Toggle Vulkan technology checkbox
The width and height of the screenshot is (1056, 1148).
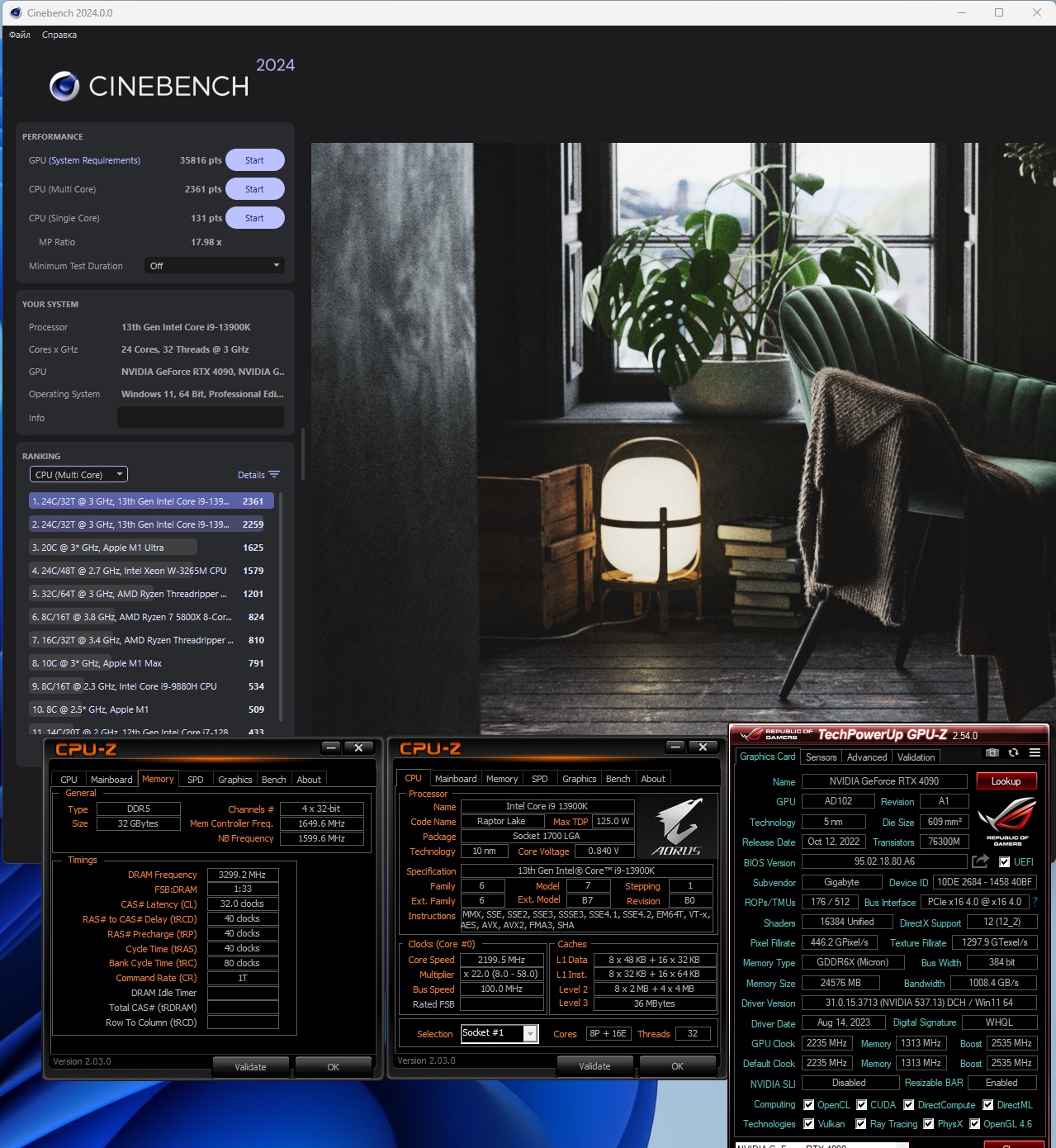tap(809, 1124)
